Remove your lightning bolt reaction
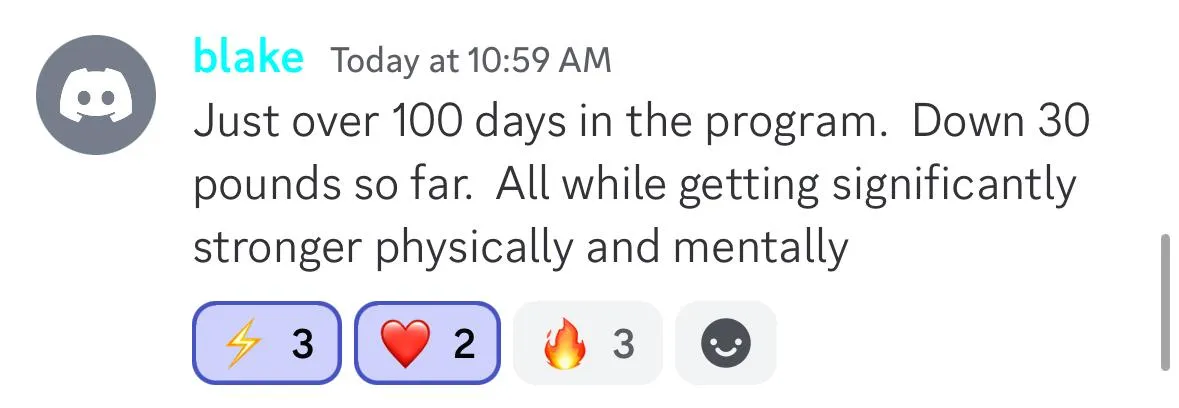The height and width of the screenshot is (408, 1179). 267,343
